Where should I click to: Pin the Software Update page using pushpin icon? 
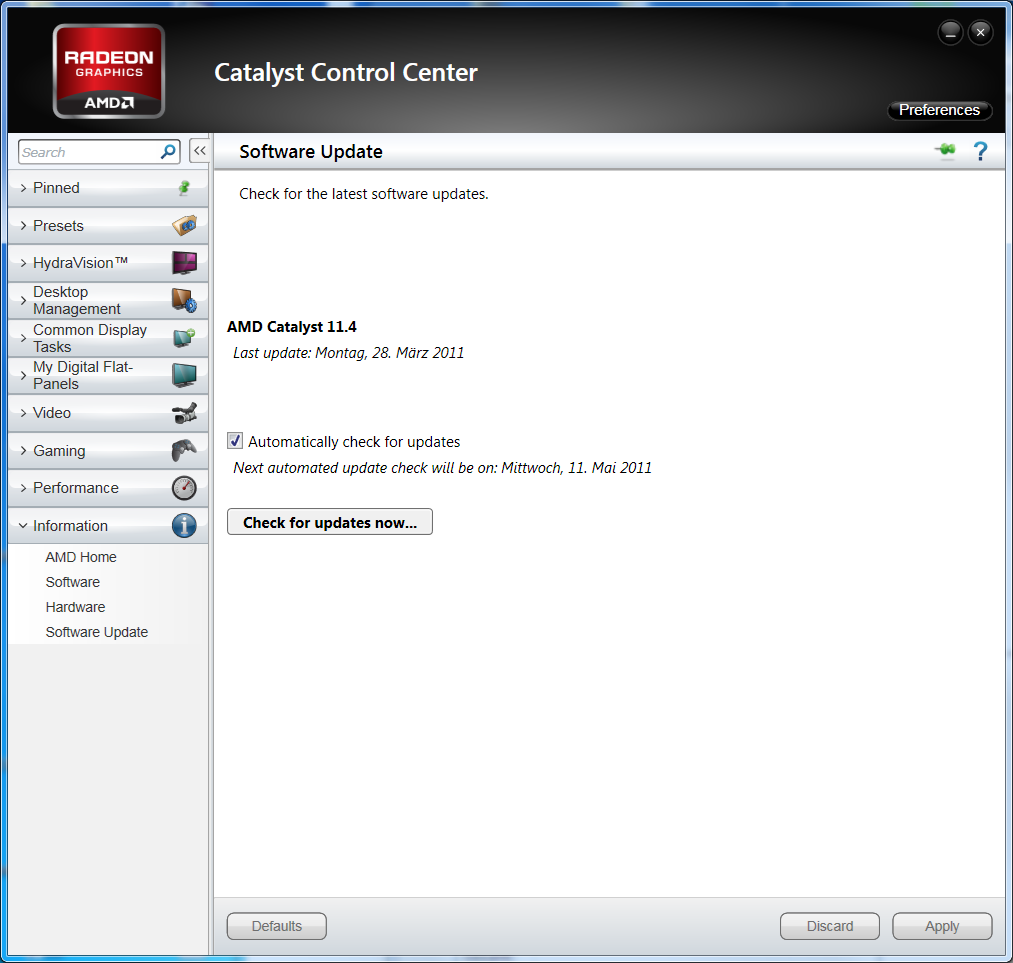[944, 151]
